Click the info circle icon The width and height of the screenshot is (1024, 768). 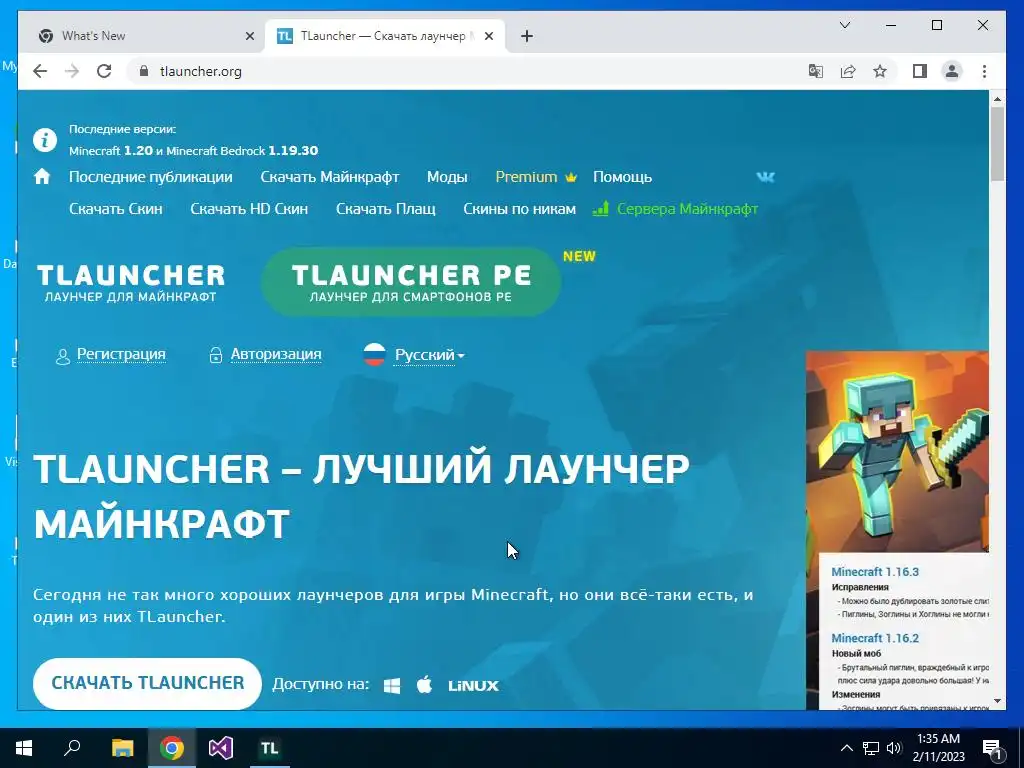coord(45,140)
